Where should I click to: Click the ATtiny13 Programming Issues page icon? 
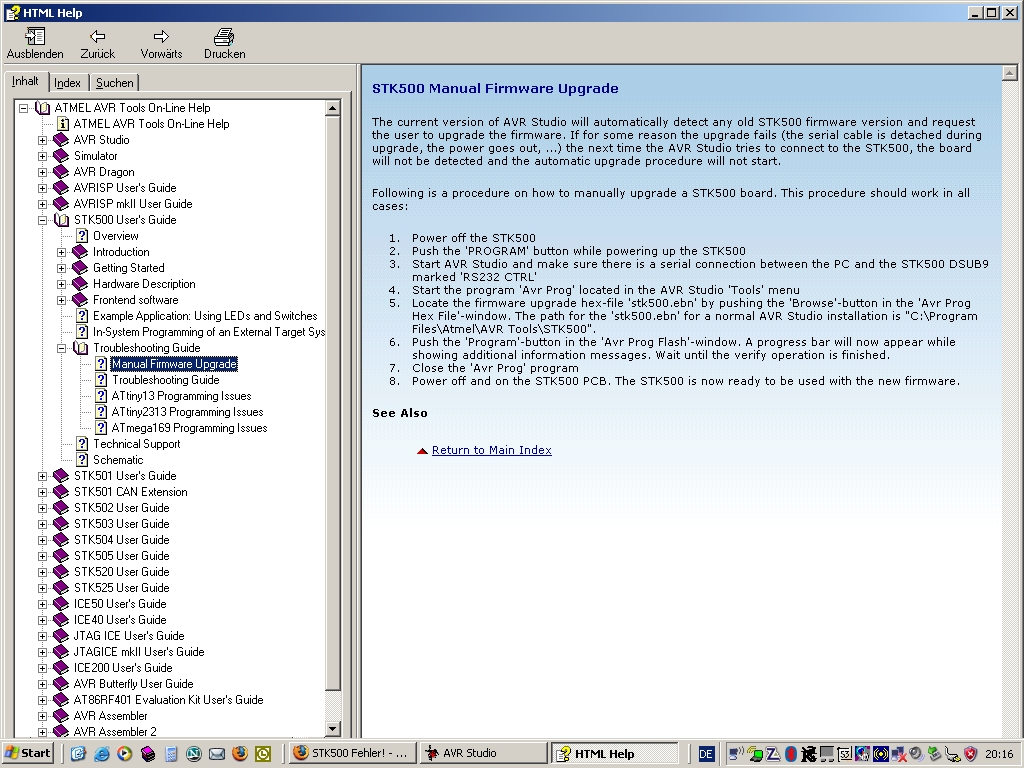(x=101, y=396)
